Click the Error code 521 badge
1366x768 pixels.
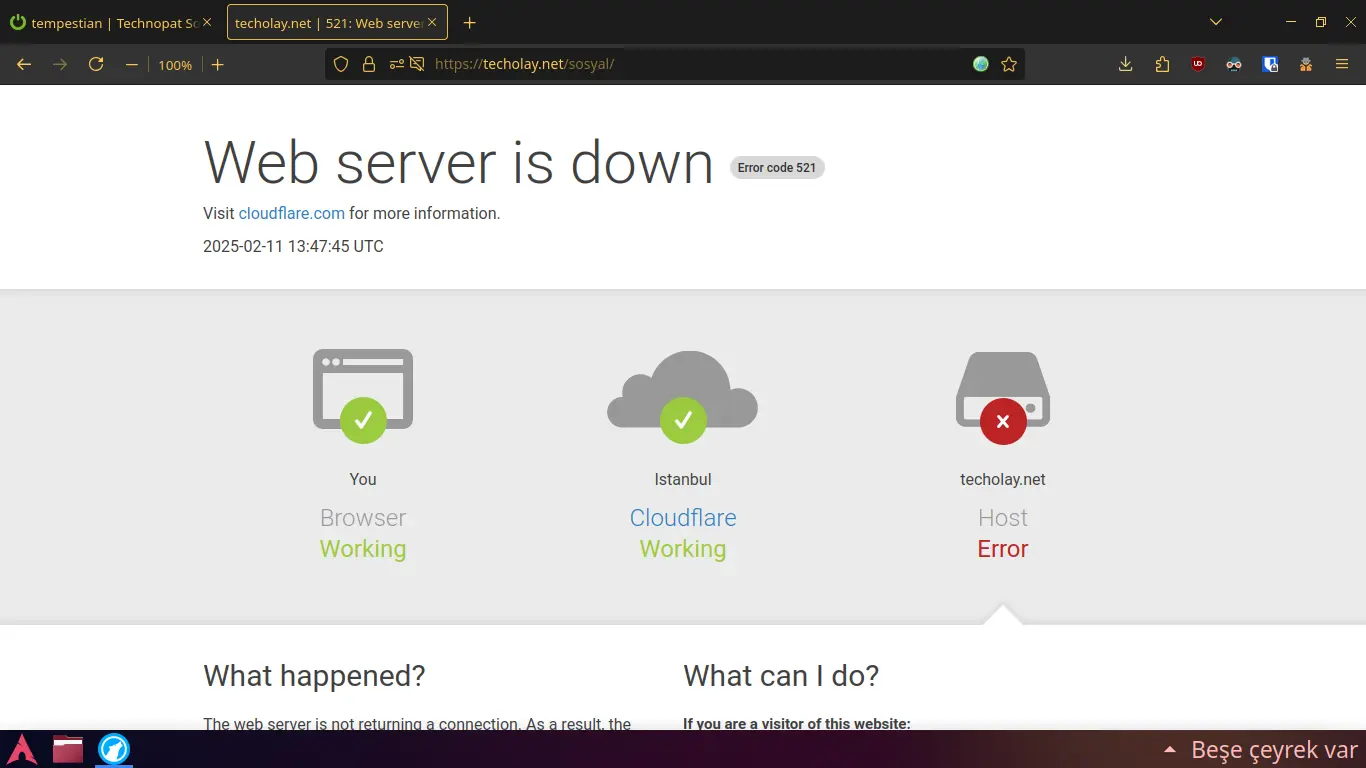tap(777, 168)
